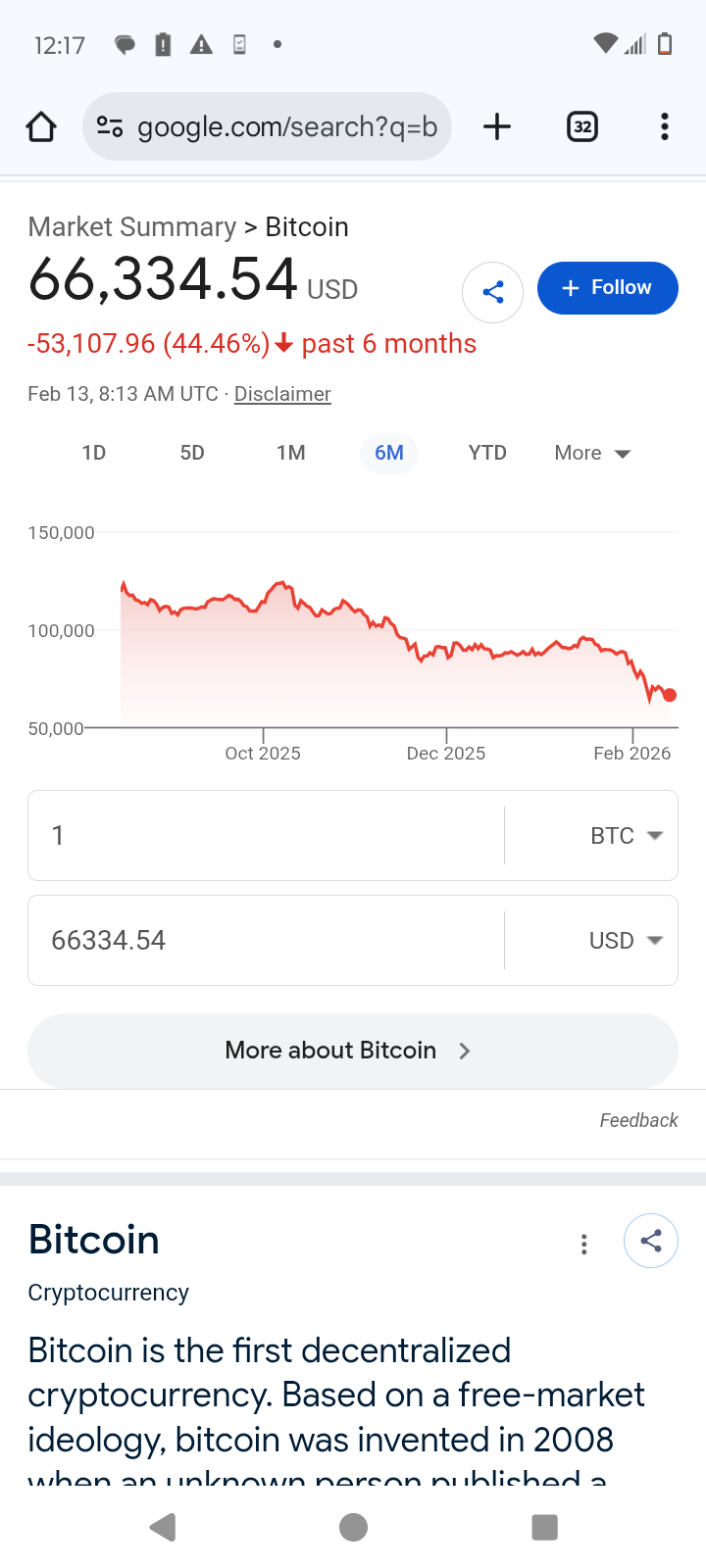This screenshot has width=706, height=1568.
Task: Select the YTD chart range
Action: (487, 453)
